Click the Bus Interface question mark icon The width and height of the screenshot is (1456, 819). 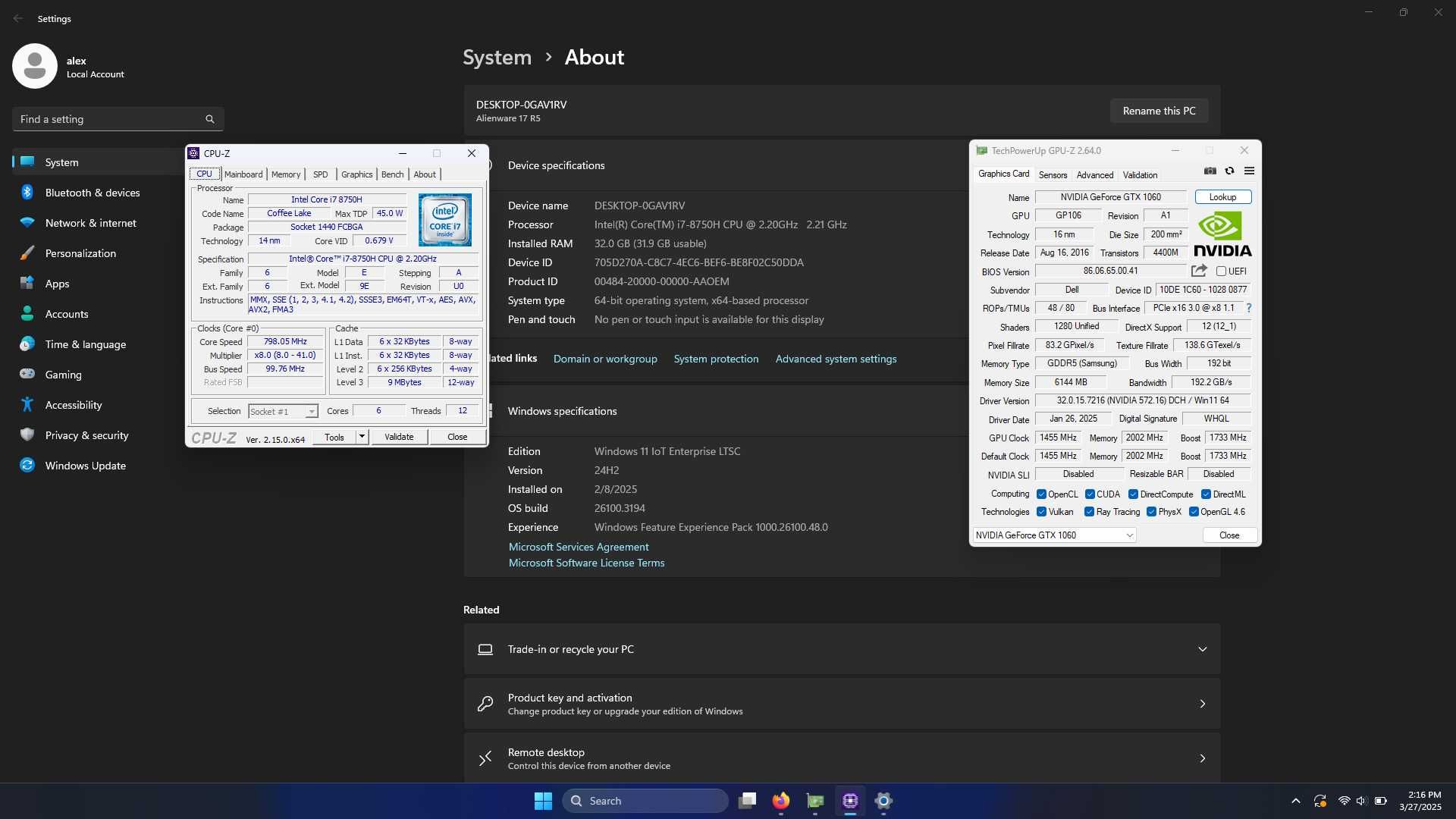point(1248,308)
